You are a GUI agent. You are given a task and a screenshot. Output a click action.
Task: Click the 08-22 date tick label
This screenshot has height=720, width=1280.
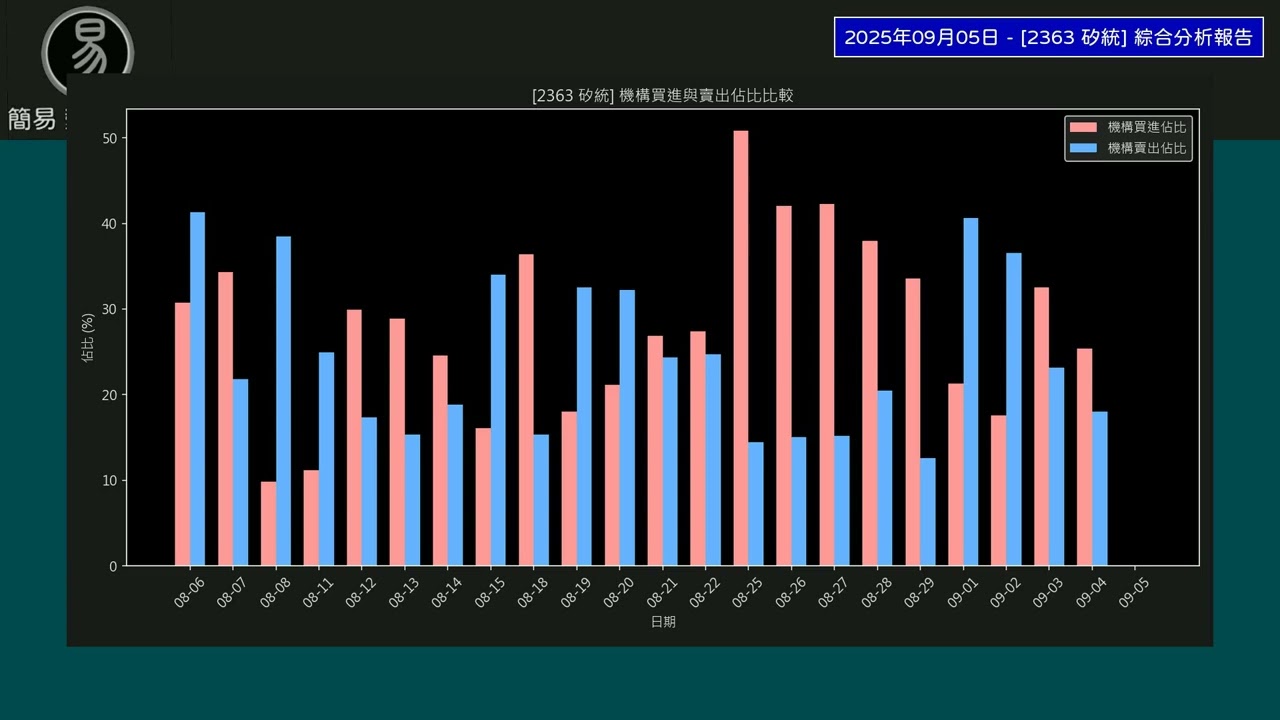click(x=705, y=592)
